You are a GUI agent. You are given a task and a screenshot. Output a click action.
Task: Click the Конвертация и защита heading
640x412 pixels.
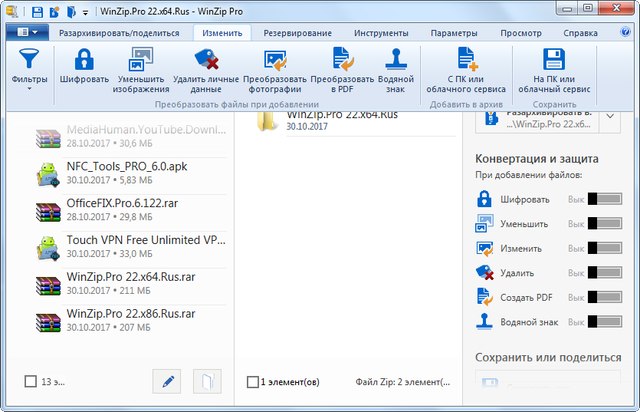tap(537, 158)
